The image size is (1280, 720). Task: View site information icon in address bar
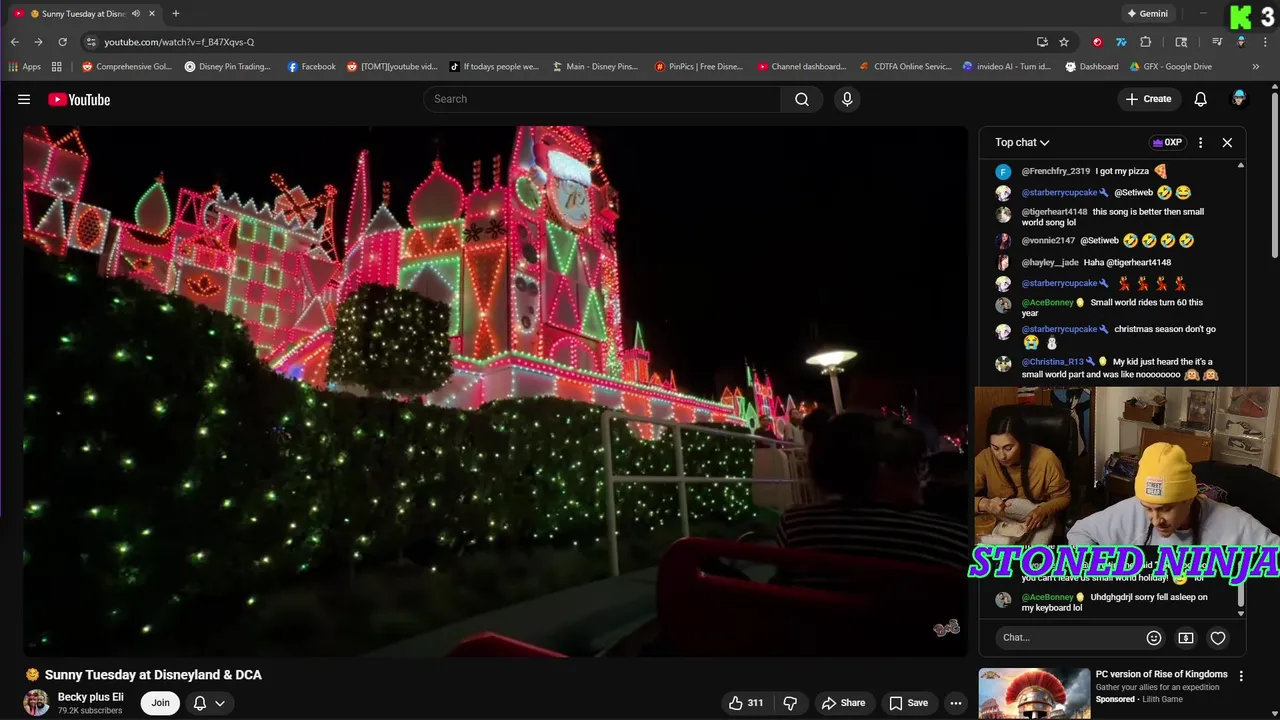click(91, 42)
